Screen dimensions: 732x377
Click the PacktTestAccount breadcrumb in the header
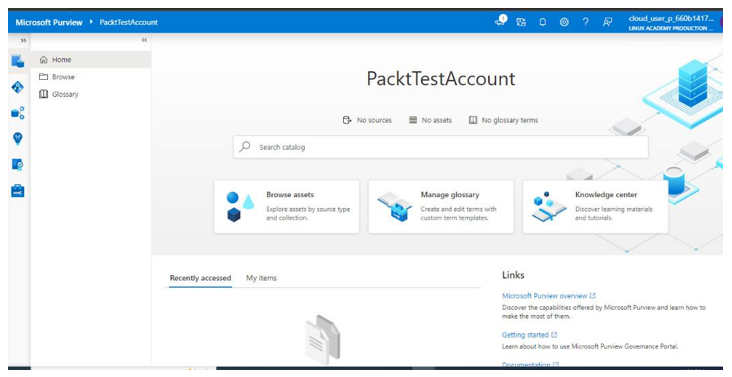(128, 22)
